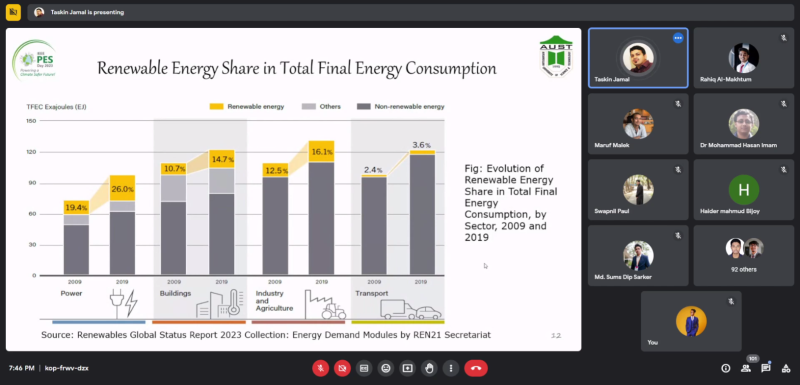Select Haider mahmud Bijoy tile
800x385 pixels.
pyautogui.click(x=743, y=189)
